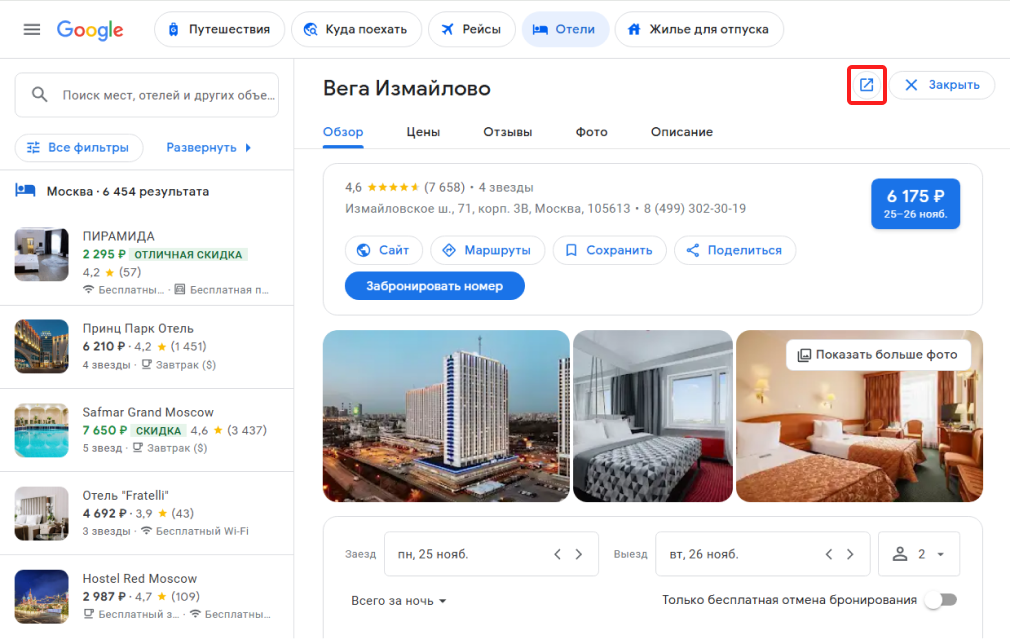This screenshot has width=1010, height=639.
Task: Select ПИРАМИДА hotel listing
Action: tap(147, 262)
